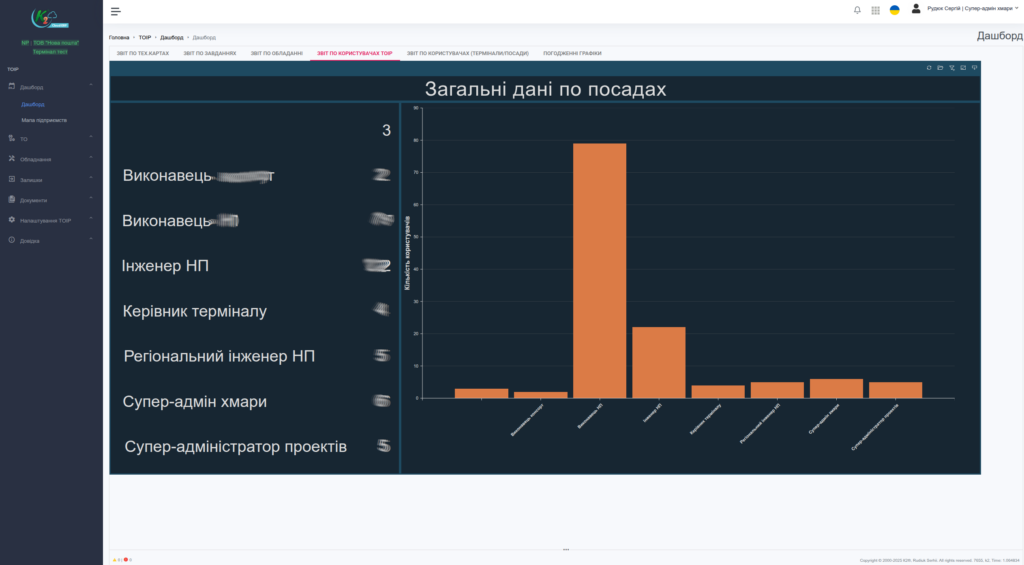Open the user profile dropdown Рудюк Сергій

[966, 8]
